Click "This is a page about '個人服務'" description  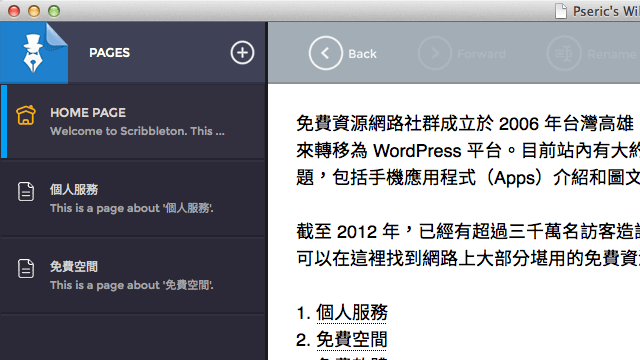click(x=131, y=208)
